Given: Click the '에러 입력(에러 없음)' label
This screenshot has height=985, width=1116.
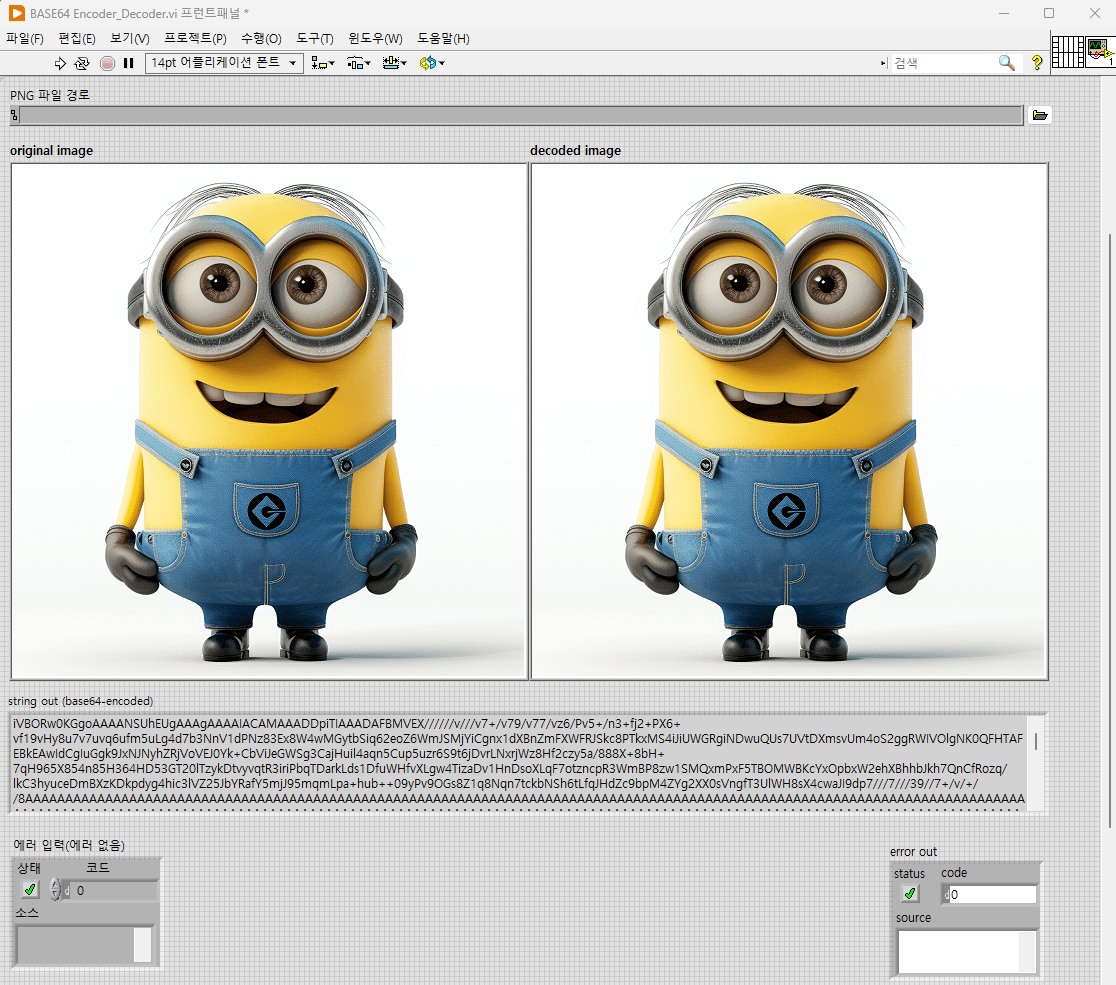Looking at the screenshot, I should 69,845.
